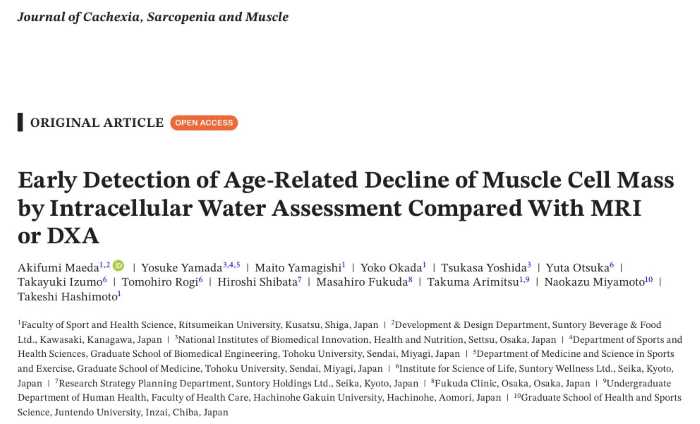
Task: Click affiliation superscript 10 after Miyamoto
Action: (649, 279)
